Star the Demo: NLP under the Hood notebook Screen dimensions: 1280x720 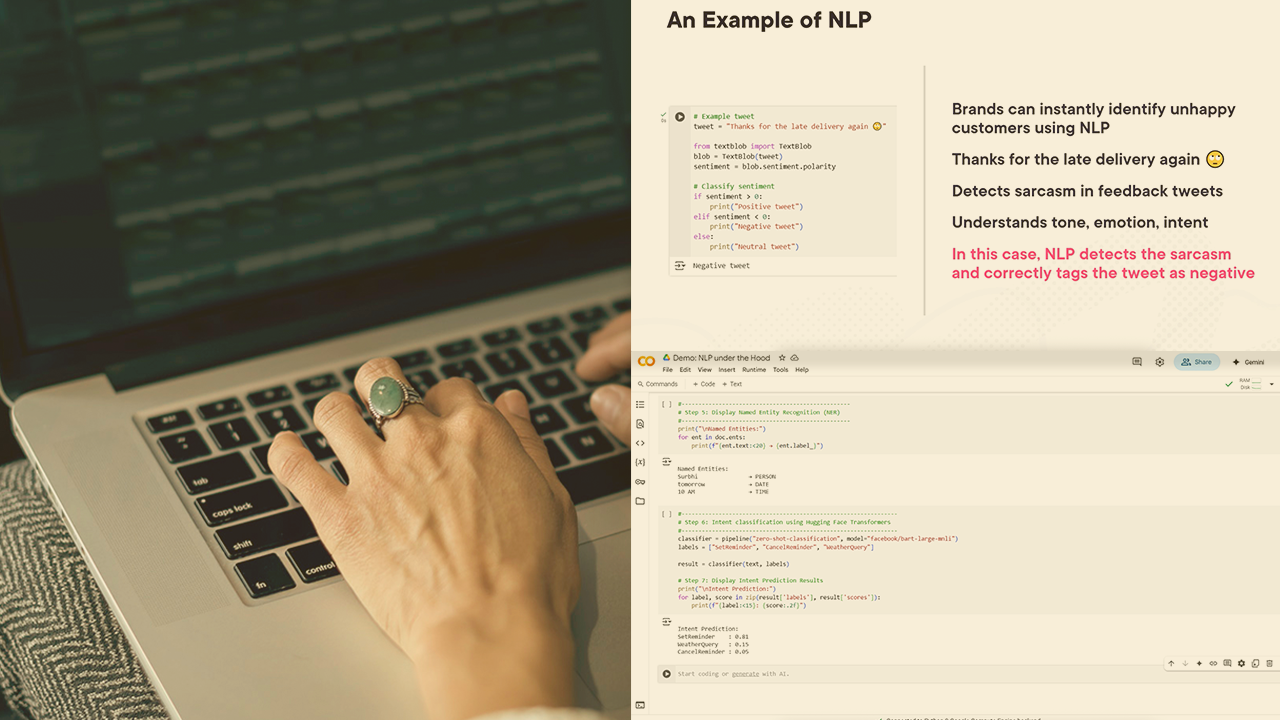coord(782,357)
